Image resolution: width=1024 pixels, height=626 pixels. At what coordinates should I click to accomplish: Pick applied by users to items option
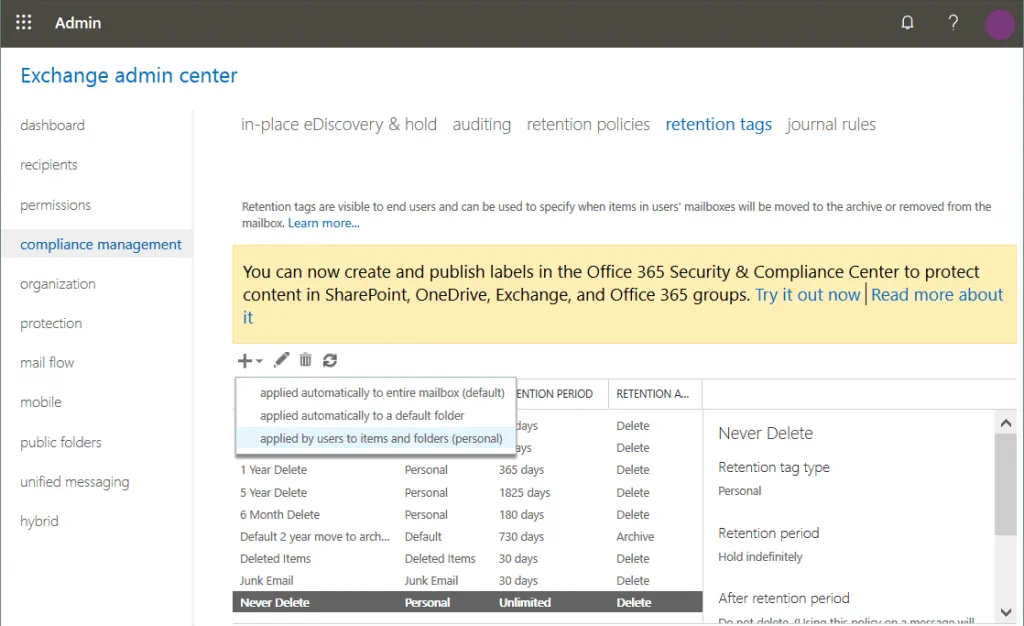381,438
